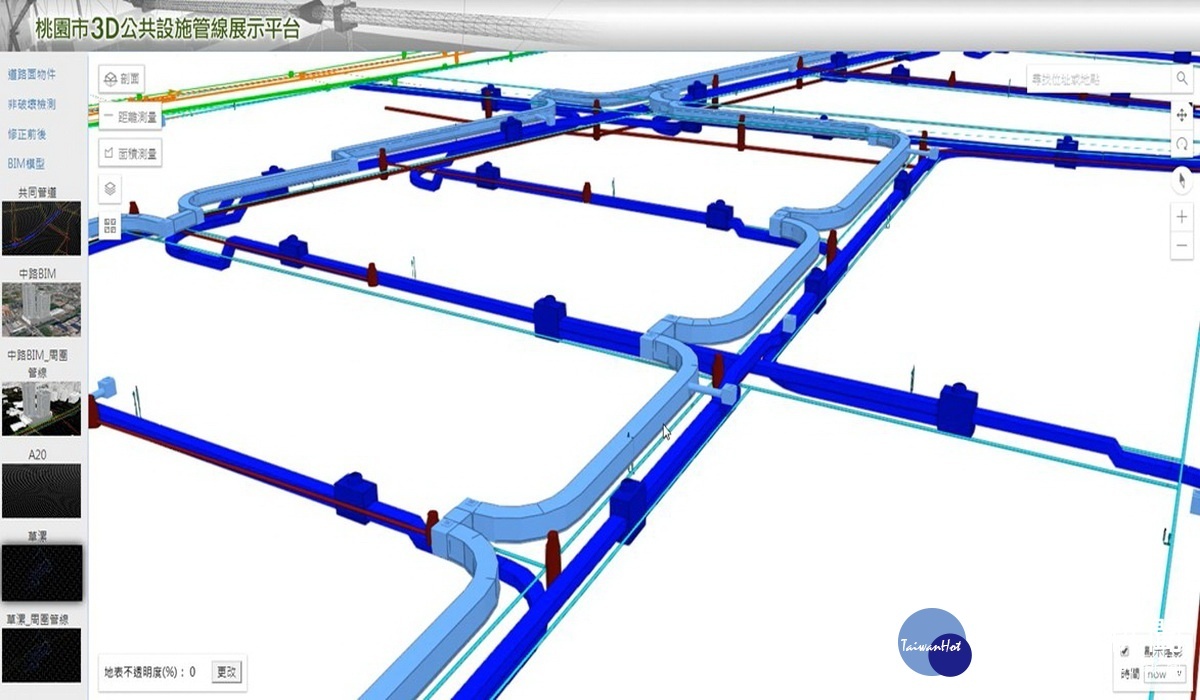
Task: Open the time dropdown showing now
Action: click(x=1164, y=674)
